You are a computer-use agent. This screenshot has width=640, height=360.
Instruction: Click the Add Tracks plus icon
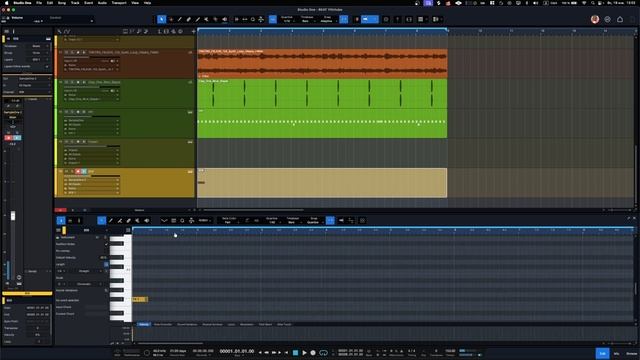193,31
